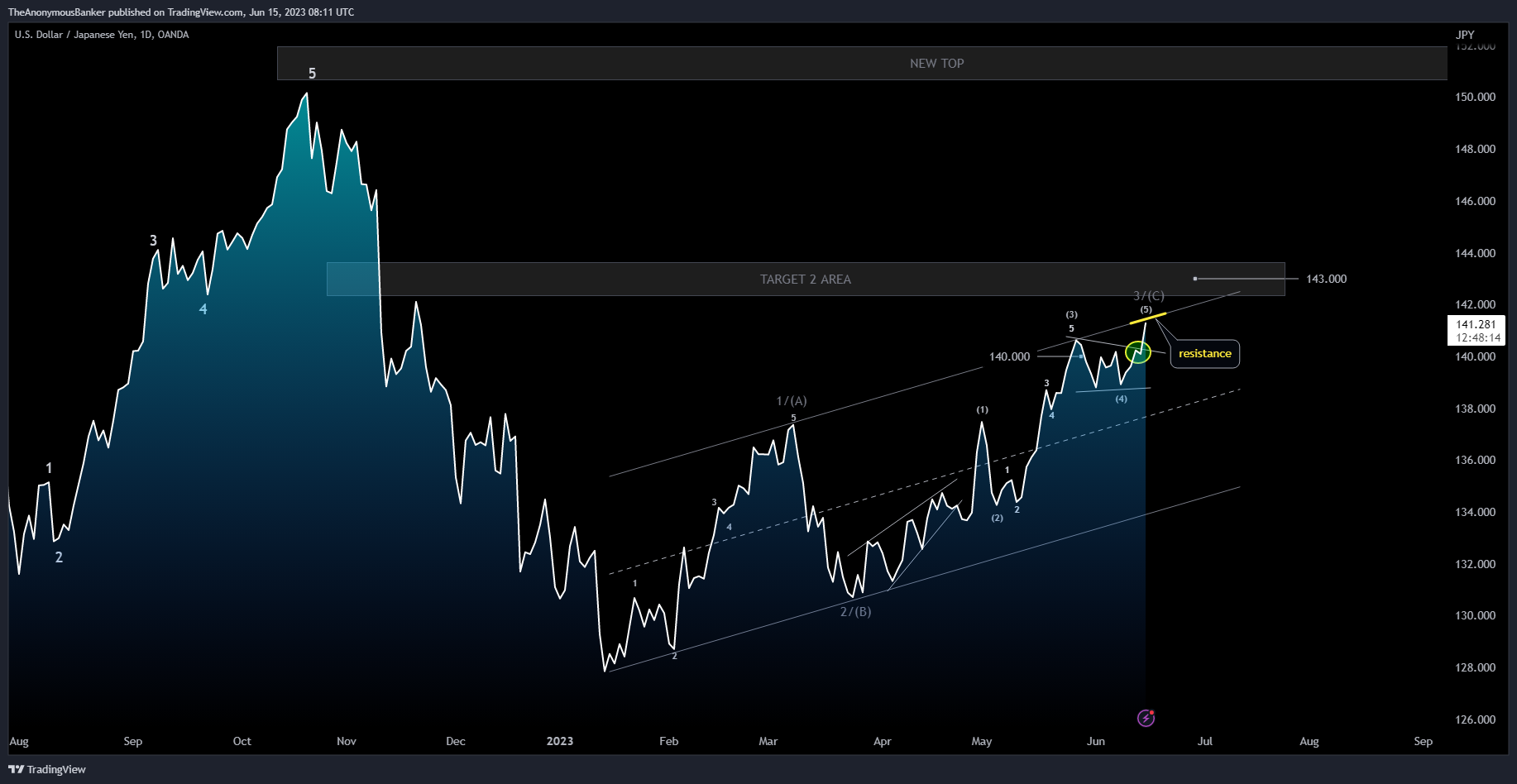Click the JPY currency label on price axis
Image resolution: width=1517 pixels, height=784 pixels.
[1465, 35]
